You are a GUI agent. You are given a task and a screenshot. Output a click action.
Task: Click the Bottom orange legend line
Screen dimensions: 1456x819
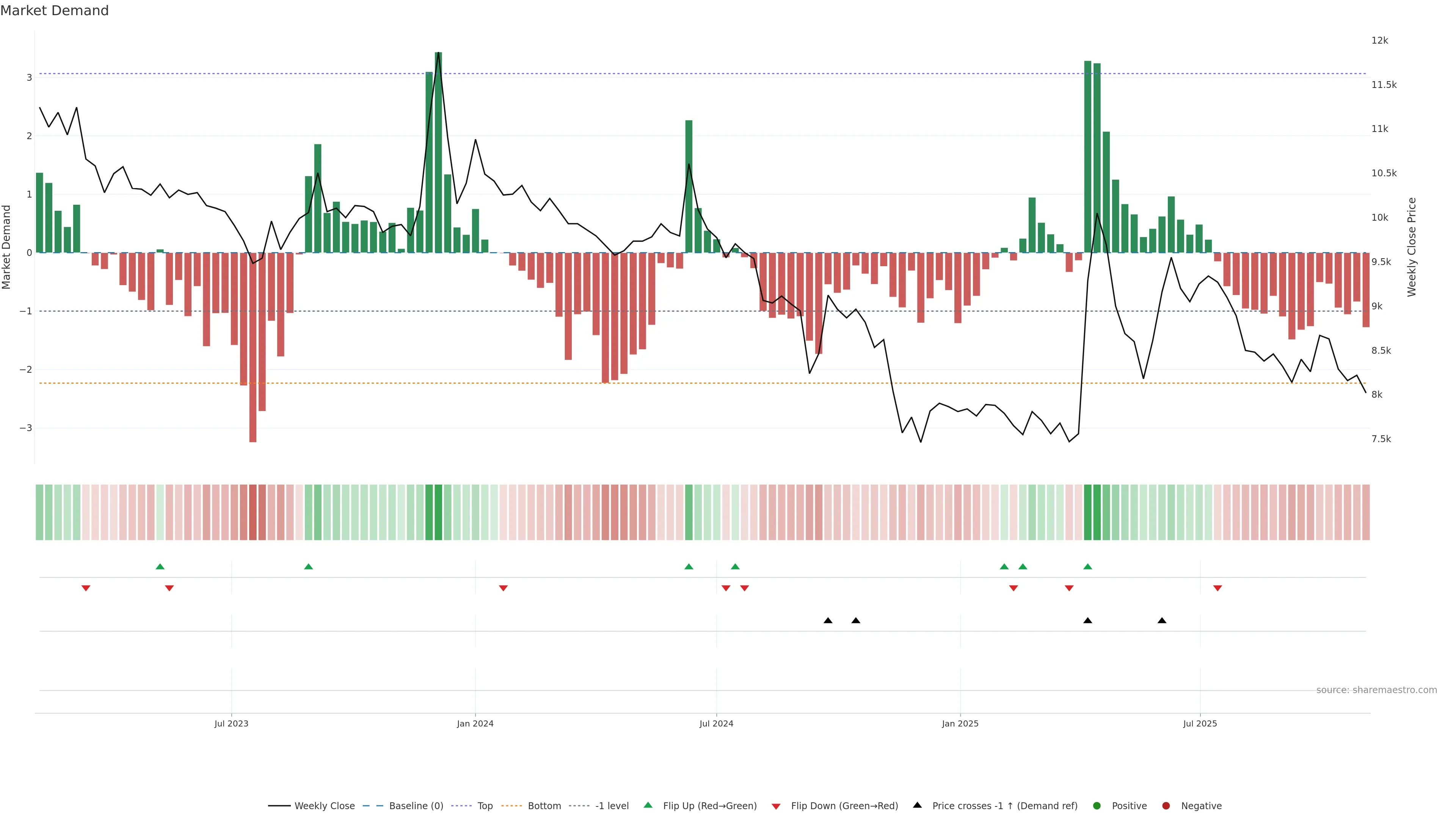[x=511, y=806]
